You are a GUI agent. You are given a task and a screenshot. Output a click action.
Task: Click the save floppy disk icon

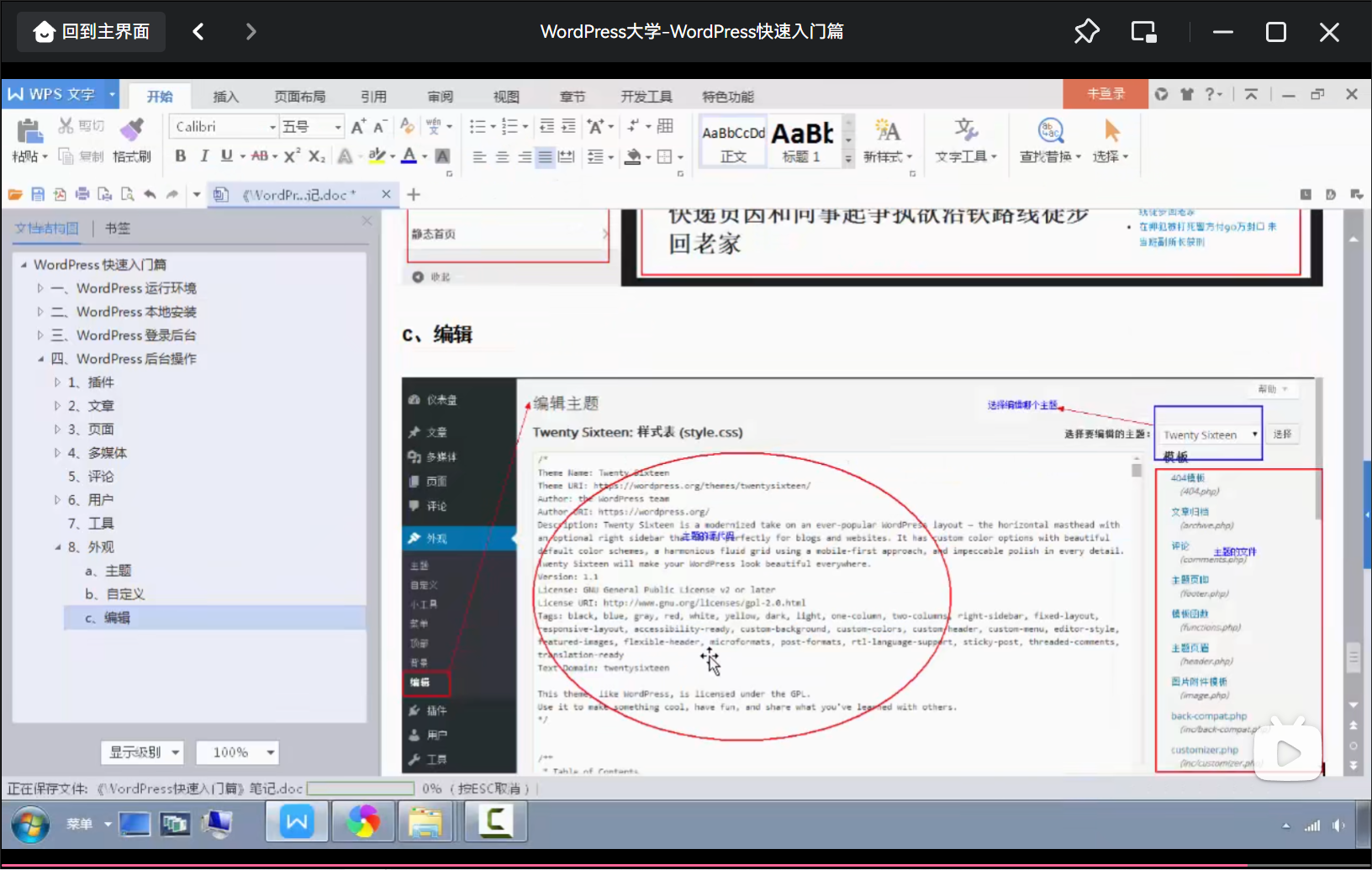point(38,194)
